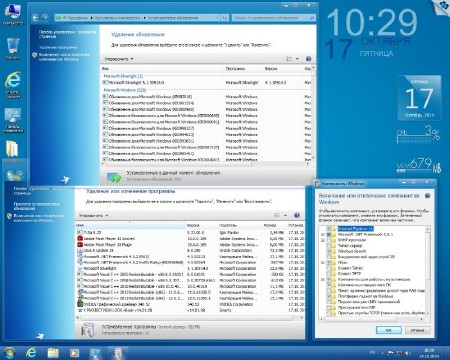This screenshot has height=360, width=450.
Task: Open the Упорядочить dropdown in the programs window
Action: click(93, 216)
